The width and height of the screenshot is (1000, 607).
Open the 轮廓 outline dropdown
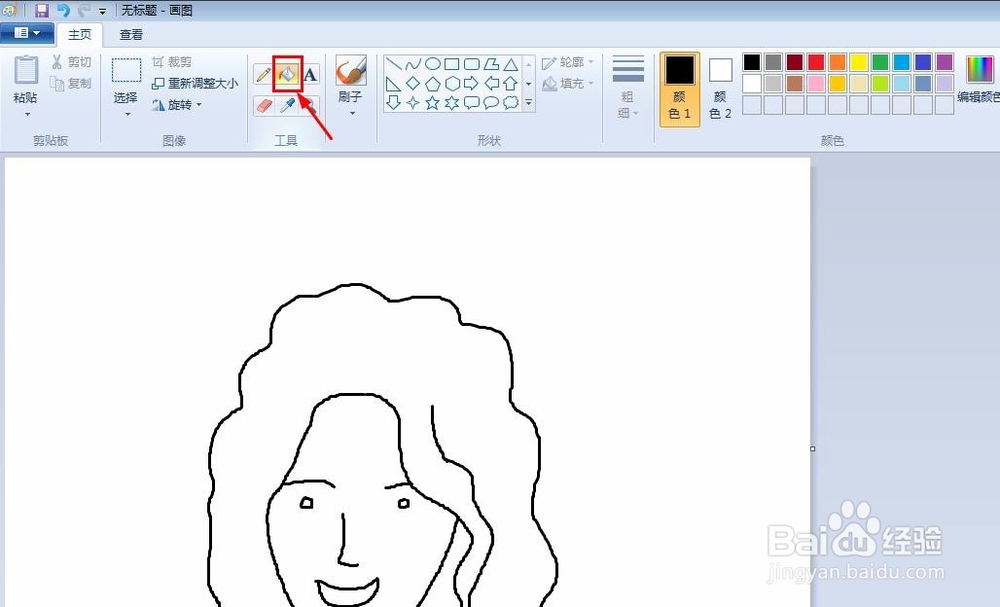click(x=569, y=61)
